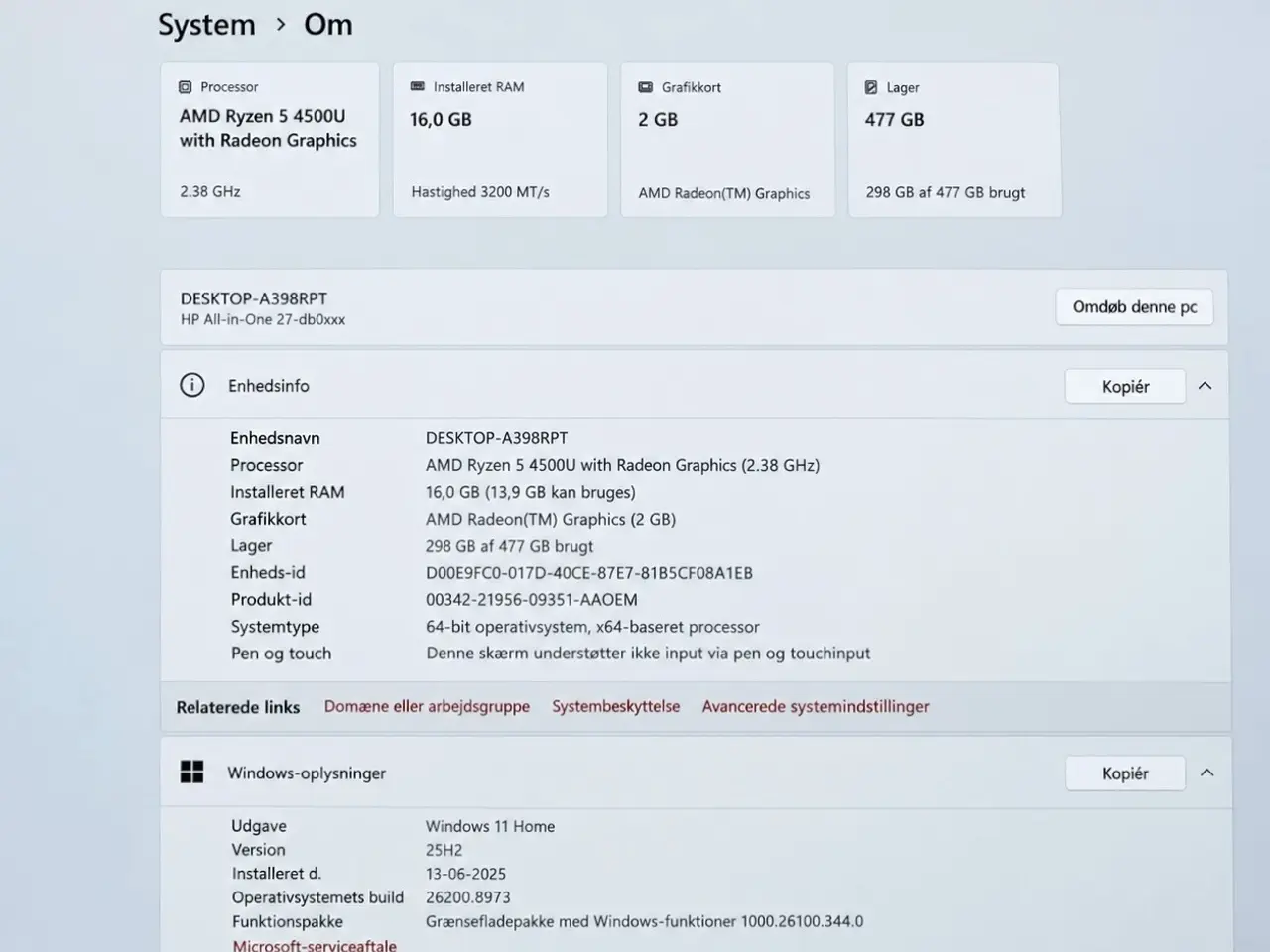Screen dimensions: 1270x952
Task: Click the Omdøb denne pc button
Action: tap(1134, 307)
